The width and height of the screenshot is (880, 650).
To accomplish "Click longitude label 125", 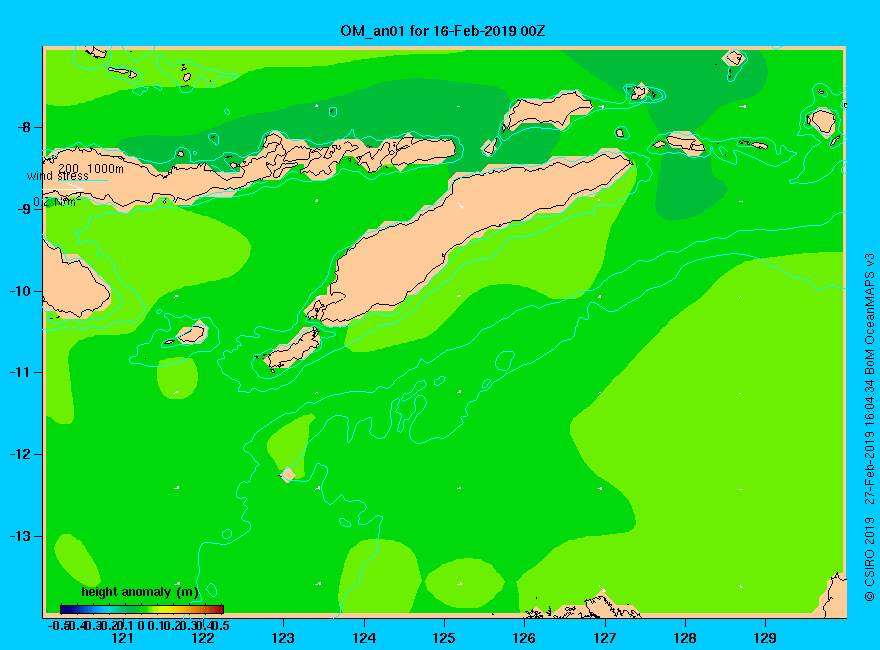I will click(444, 638).
